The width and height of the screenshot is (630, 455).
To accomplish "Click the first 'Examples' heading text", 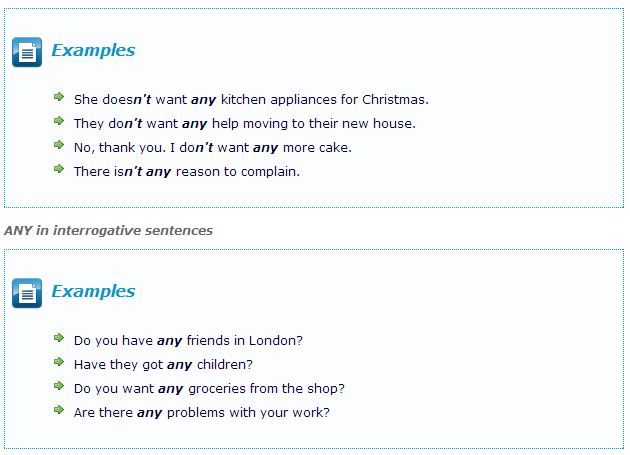I will (93, 51).
